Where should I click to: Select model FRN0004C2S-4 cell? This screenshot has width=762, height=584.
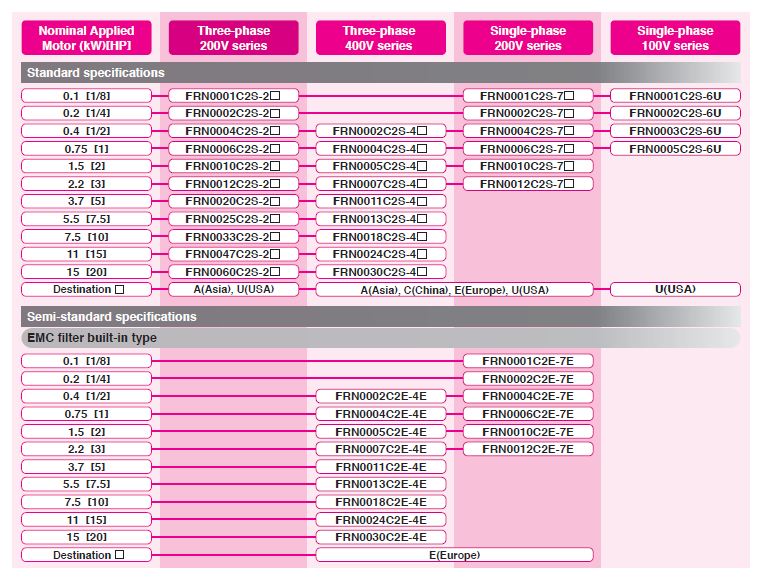click(x=381, y=149)
